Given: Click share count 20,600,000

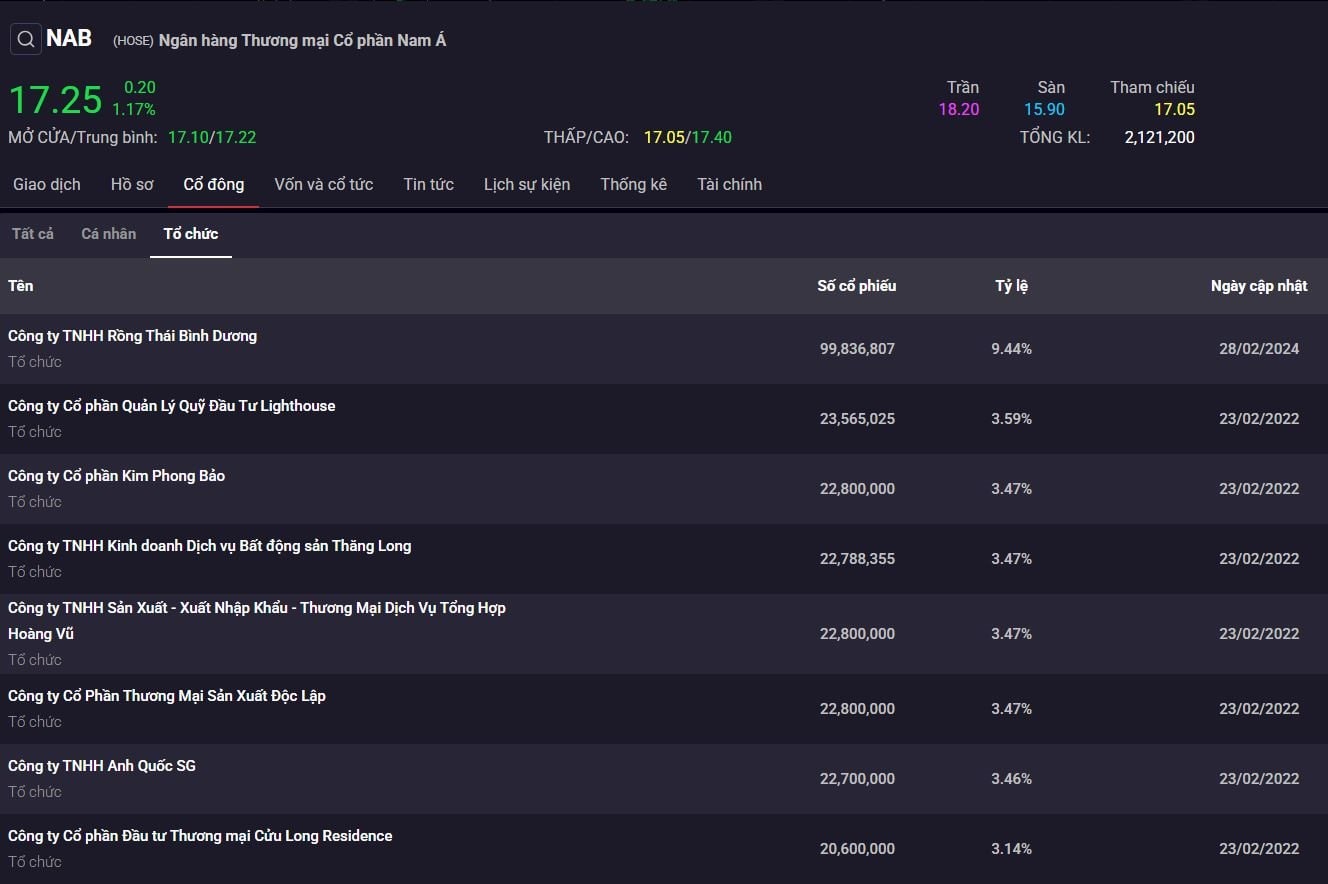Looking at the screenshot, I should tap(857, 849).
